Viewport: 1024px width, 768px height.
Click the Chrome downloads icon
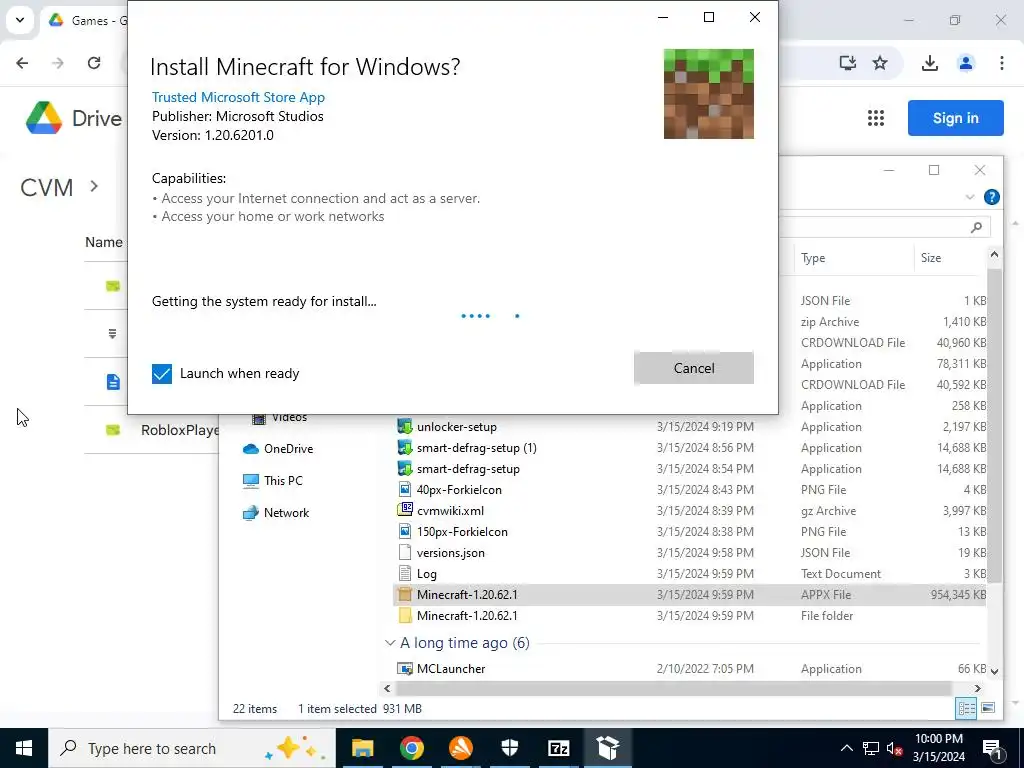pyautogui.click(x=930, y=63)
